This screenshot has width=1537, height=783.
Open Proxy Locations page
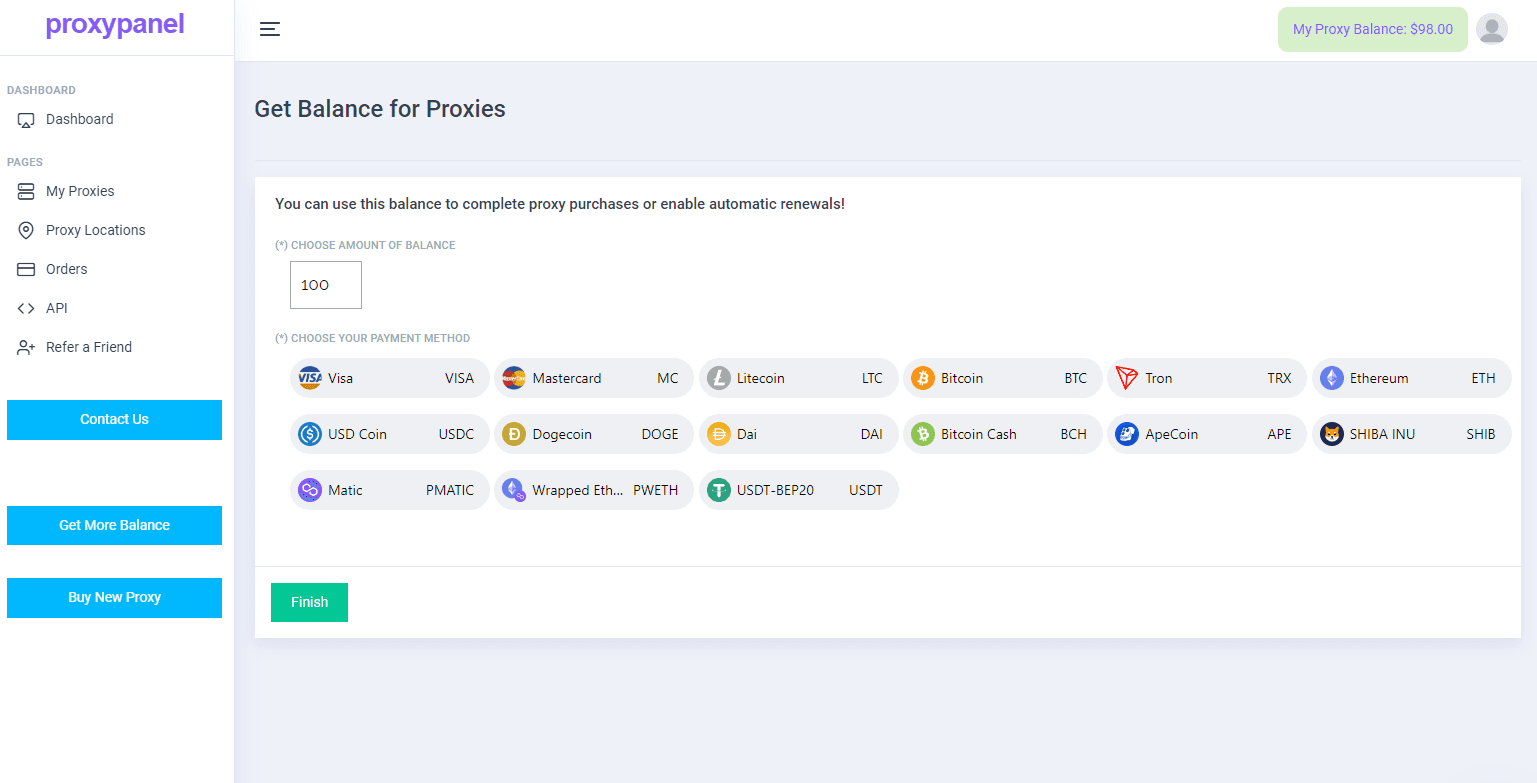click(95, 230)
